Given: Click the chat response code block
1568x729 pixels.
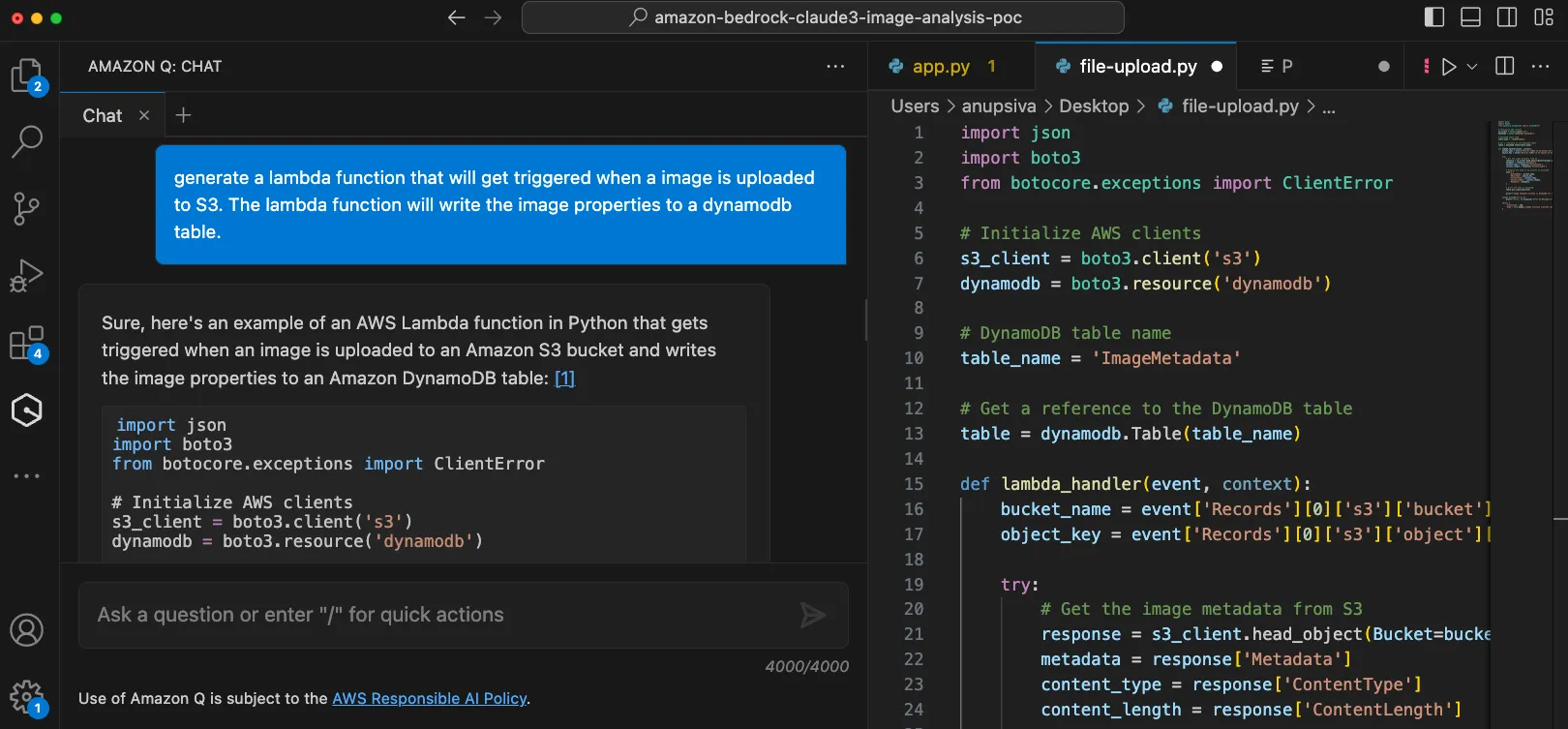Looking at the screenshot, I should [x=424, y=483].
